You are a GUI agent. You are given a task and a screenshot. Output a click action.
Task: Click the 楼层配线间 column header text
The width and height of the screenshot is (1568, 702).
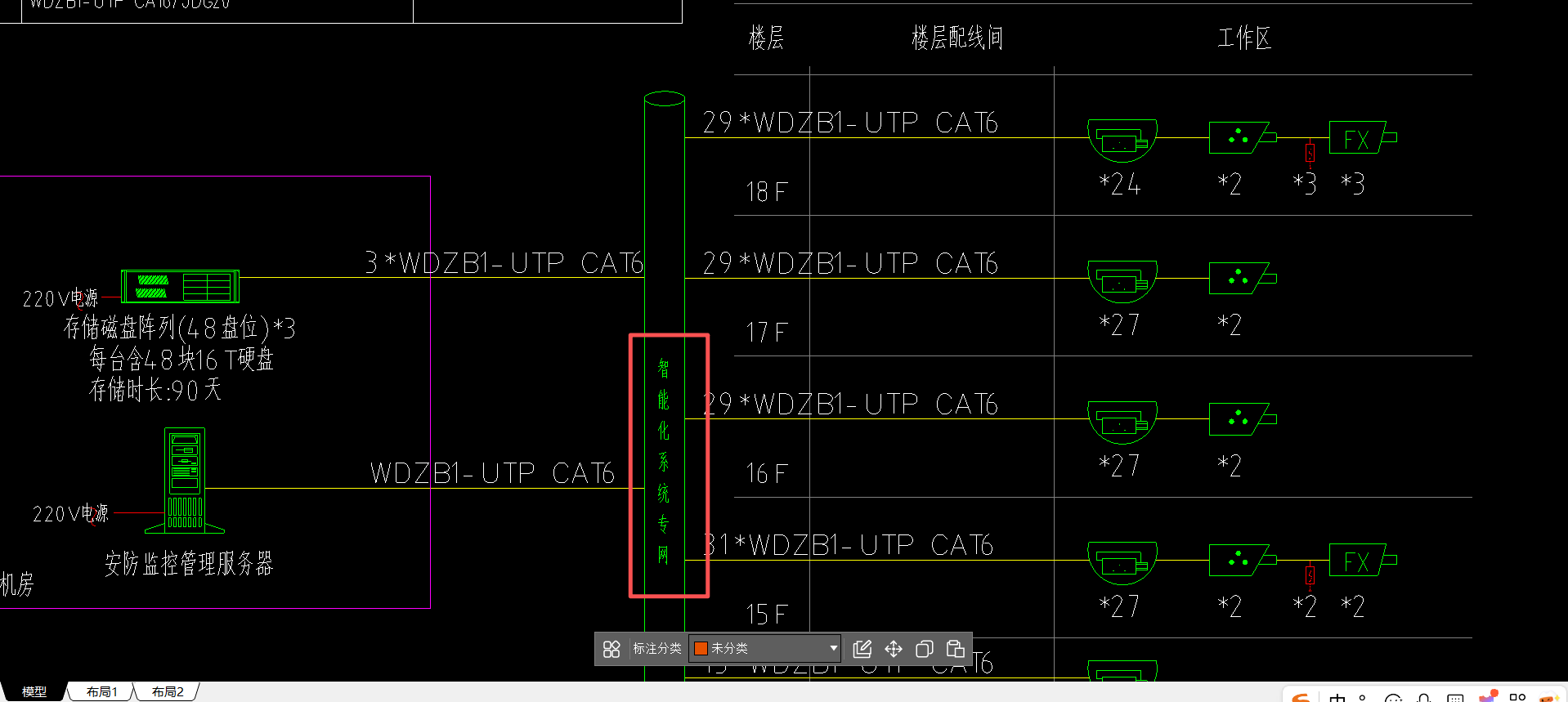tap(957, 38)
